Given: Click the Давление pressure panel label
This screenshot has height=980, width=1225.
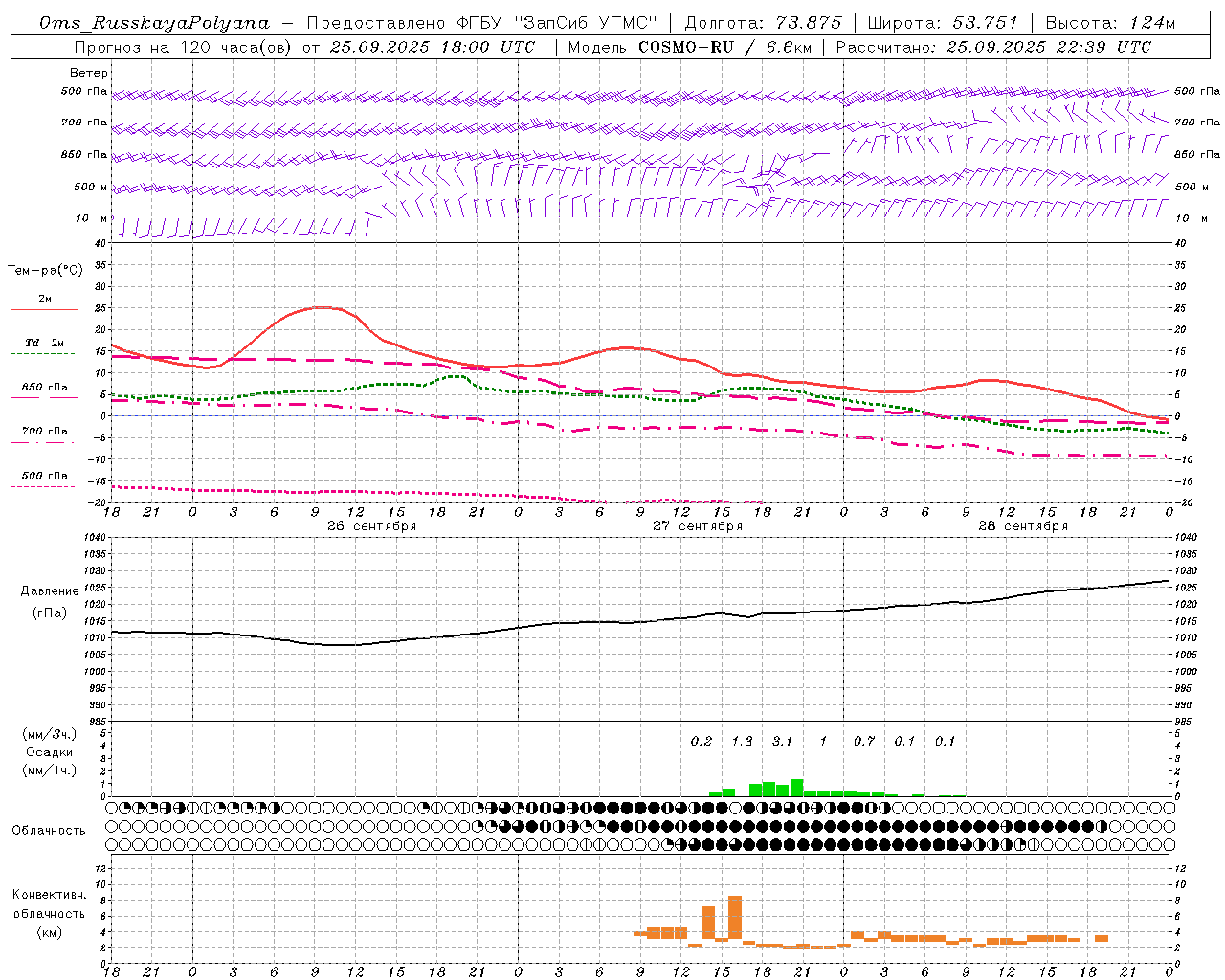Looking at the screenshot, I should click(50, 591).
